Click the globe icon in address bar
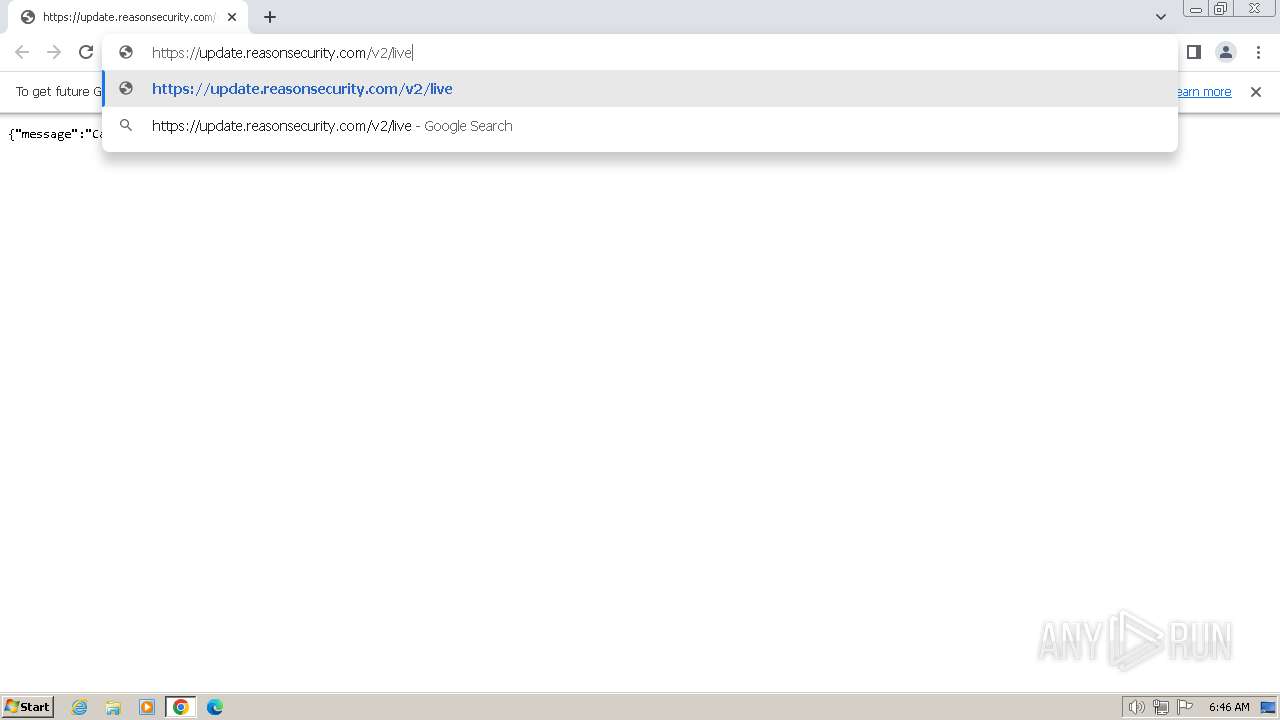 pos(126,52)
